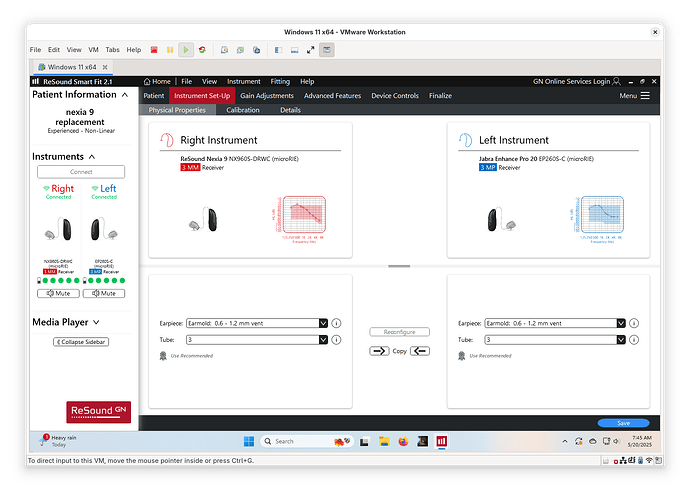Click the VMware power off (red) toolbar icon

coord(154,50)
